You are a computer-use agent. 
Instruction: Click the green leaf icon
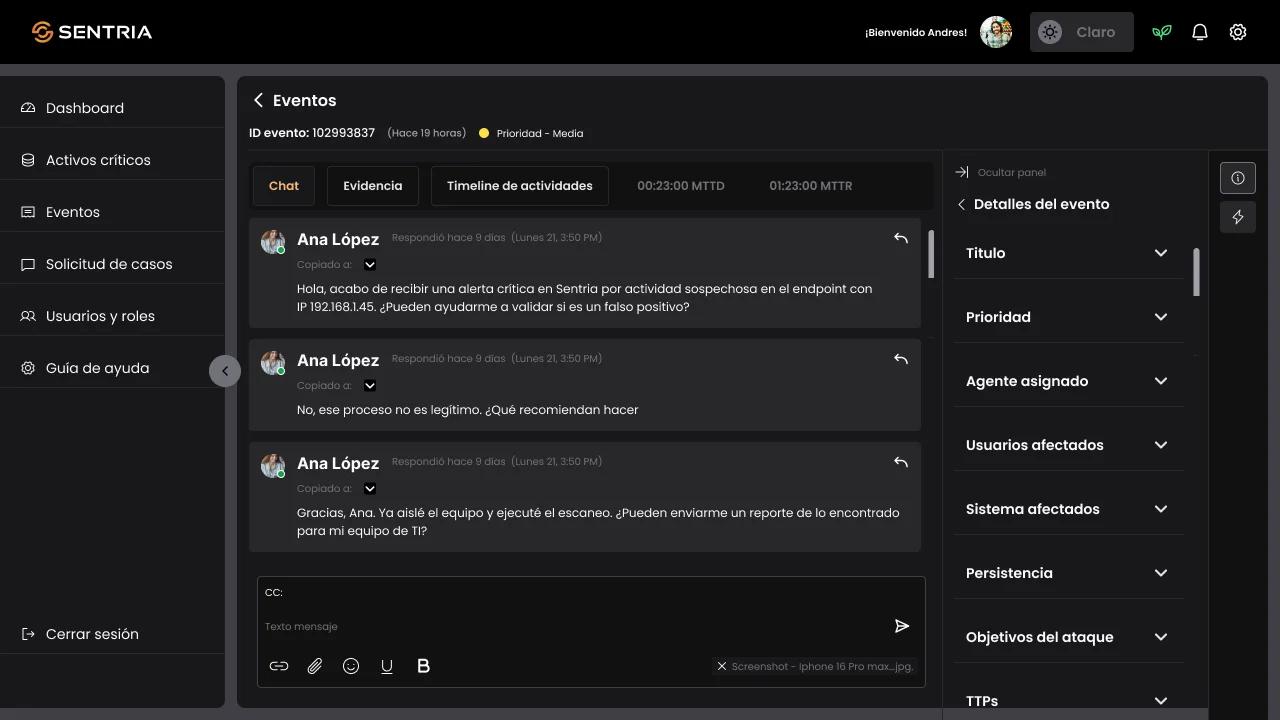click(x=1161, y=32)
